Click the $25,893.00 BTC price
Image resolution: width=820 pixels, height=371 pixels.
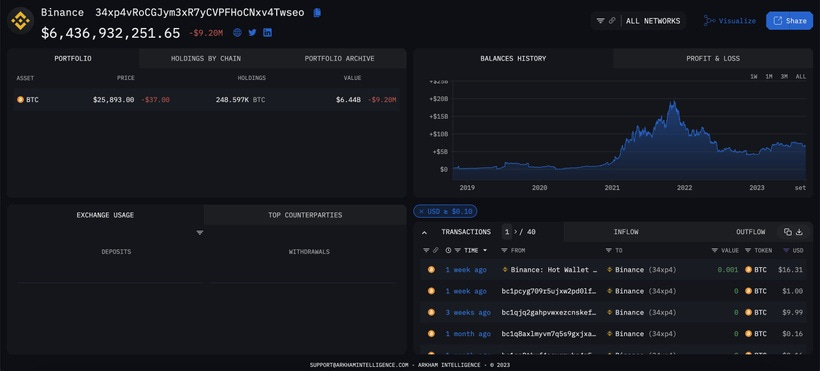coord(113,99)
